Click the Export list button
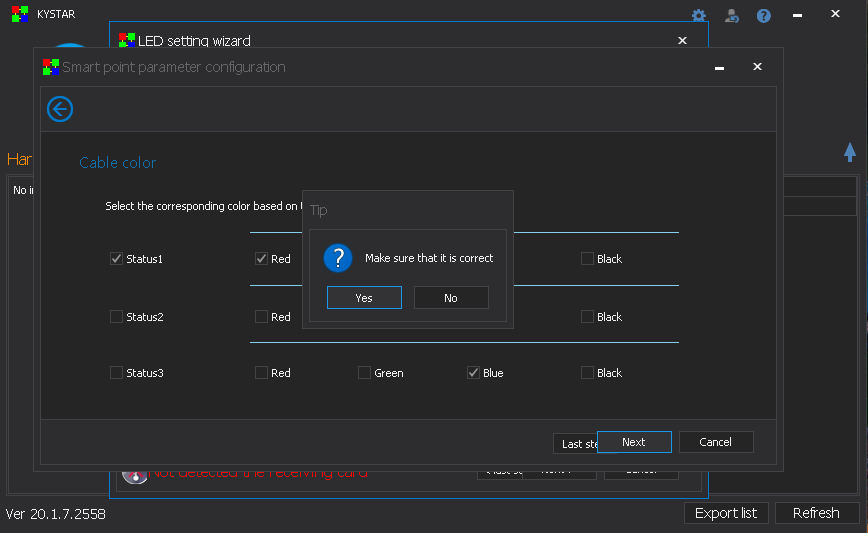This screenshot has width=868, height=533. point(726,513)
